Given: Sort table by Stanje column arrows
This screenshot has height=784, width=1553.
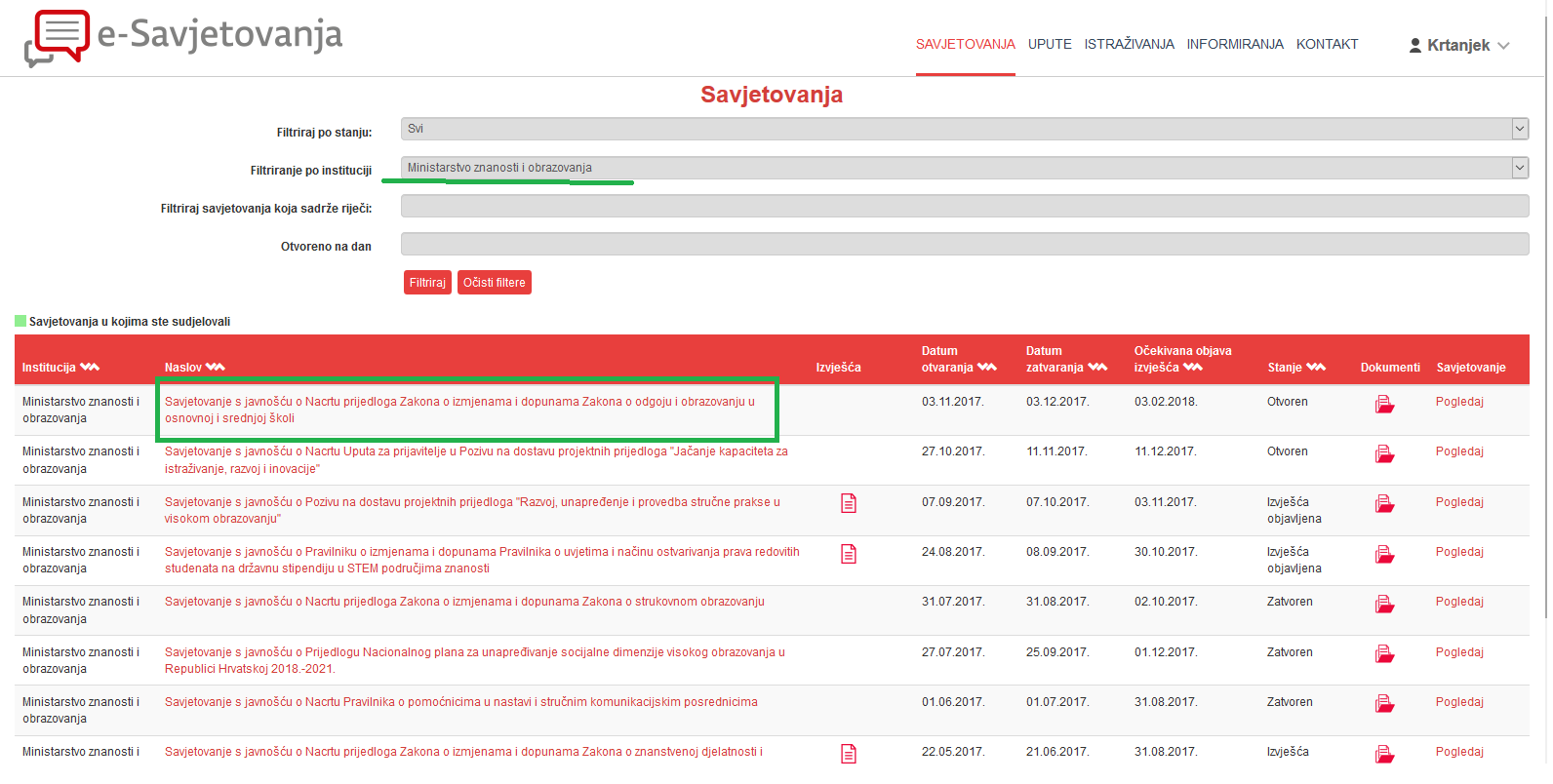Looking at the screenshot, I should coord(1316,368).
